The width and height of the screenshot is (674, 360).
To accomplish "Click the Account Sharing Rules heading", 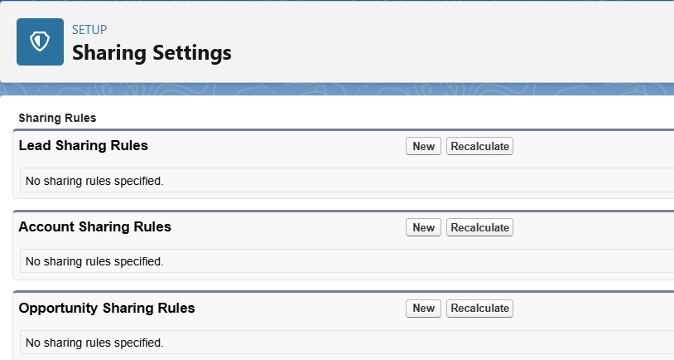I will [95, 226].
